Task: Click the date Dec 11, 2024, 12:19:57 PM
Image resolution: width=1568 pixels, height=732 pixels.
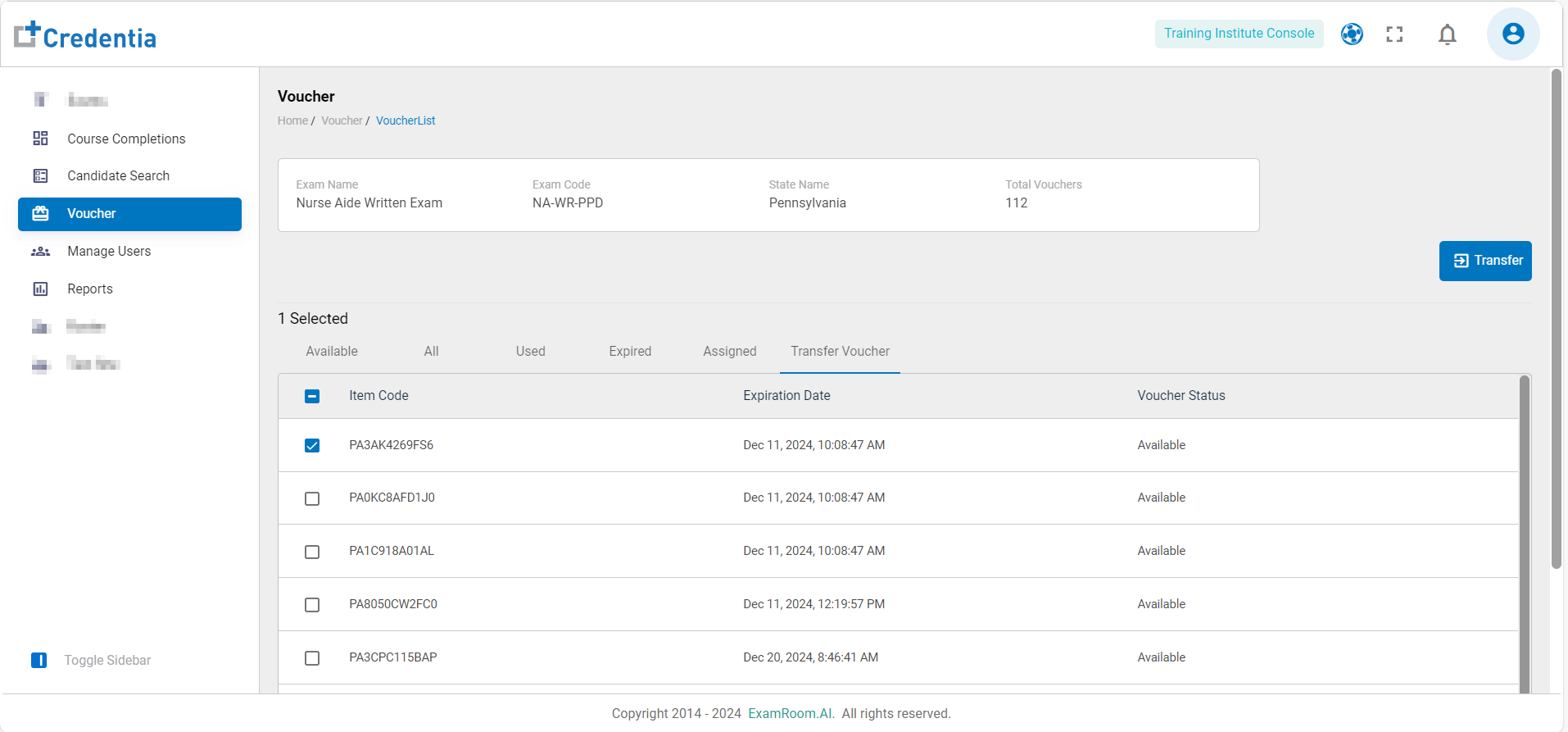Action: 813,604
